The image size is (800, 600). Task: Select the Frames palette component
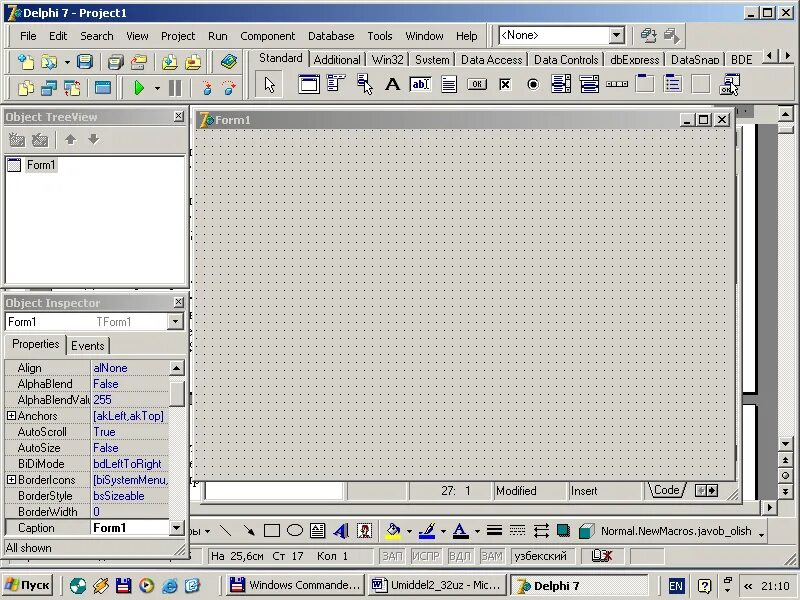click(x=309, y=84)
